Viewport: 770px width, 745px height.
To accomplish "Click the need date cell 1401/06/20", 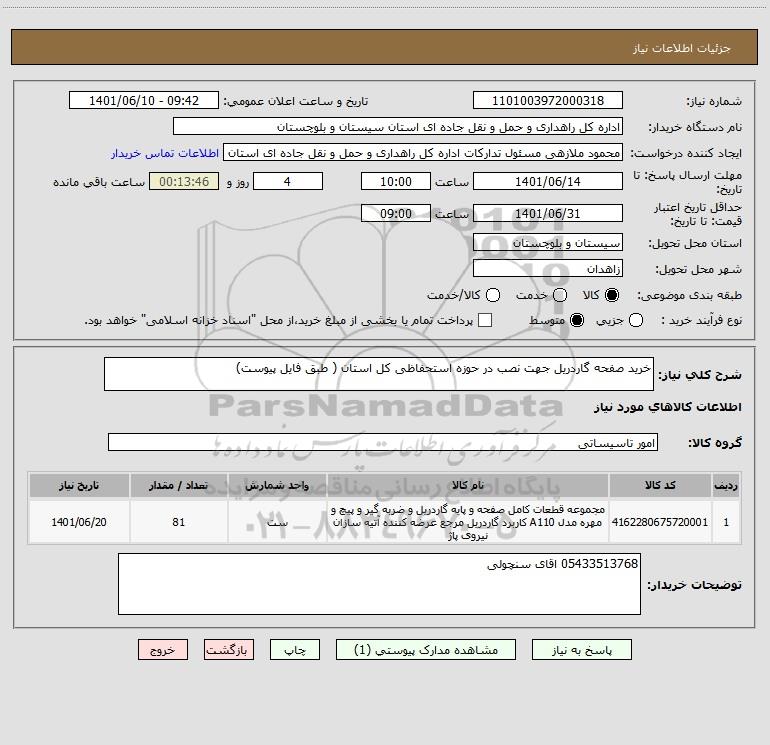I will coord(79,522).
